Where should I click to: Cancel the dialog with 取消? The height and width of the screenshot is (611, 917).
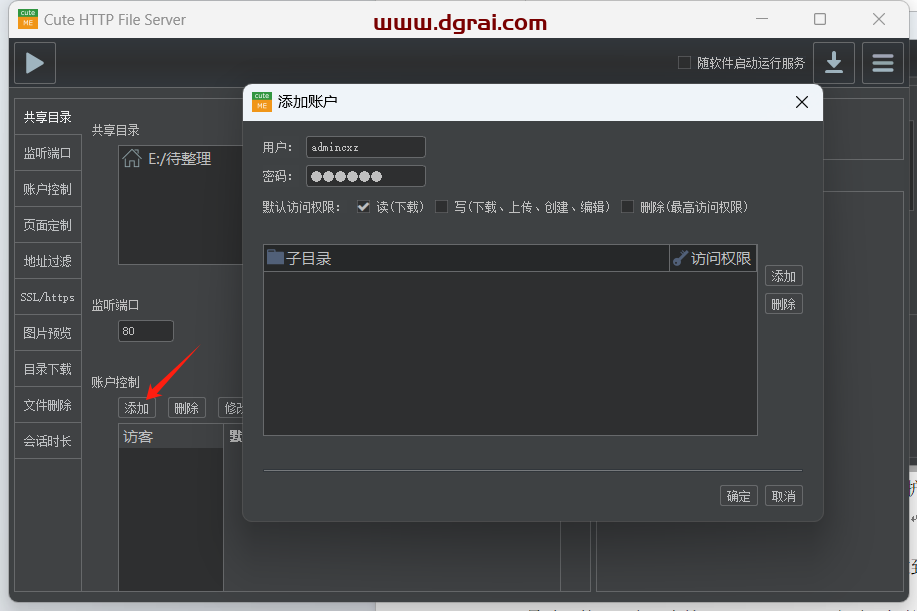[x=784, y=496]
